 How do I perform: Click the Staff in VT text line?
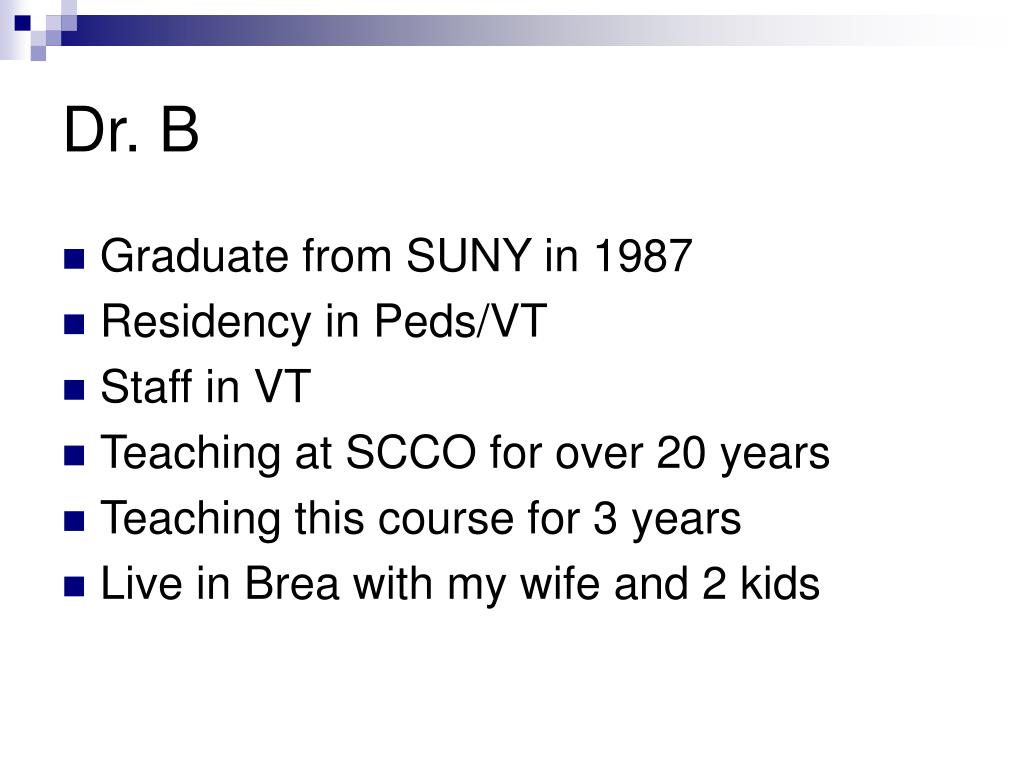(x=205, y=387)
